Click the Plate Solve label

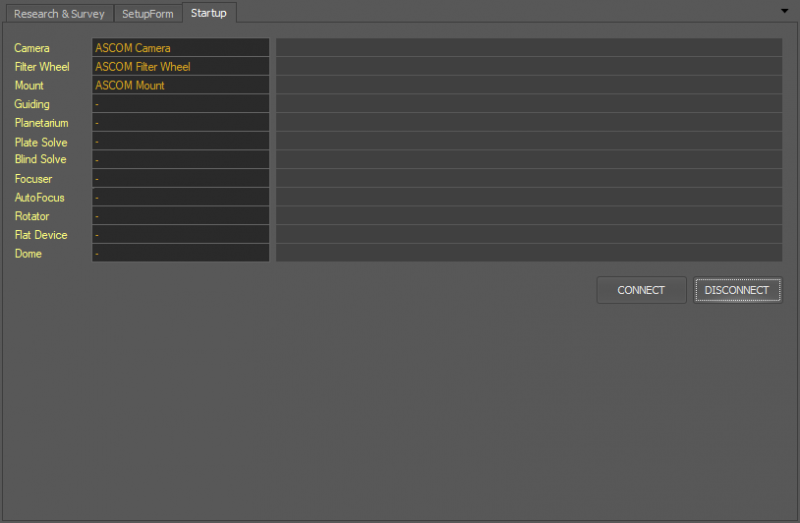[41, 142]
